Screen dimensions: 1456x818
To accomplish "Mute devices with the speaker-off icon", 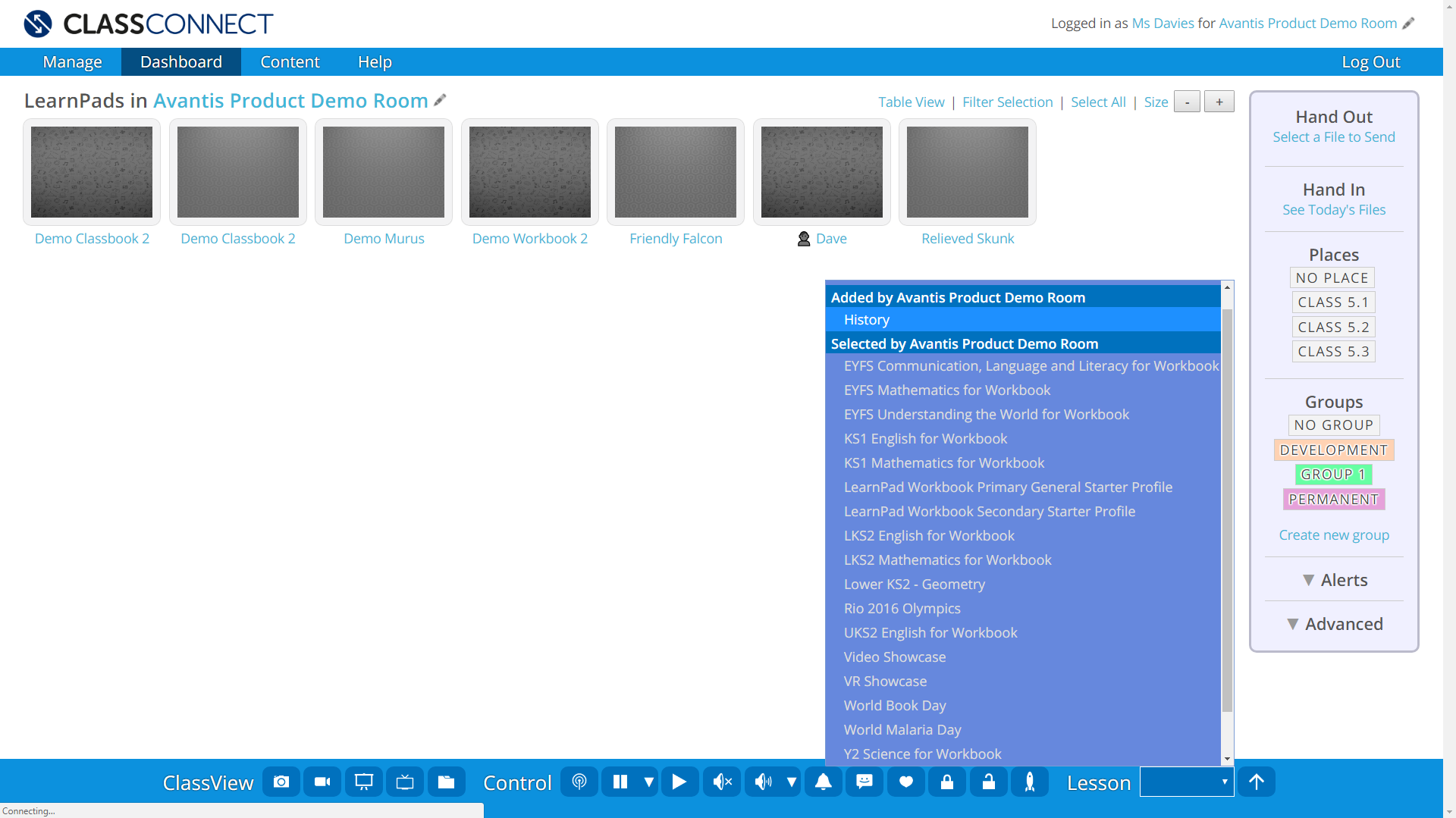I will coord(722,782).
